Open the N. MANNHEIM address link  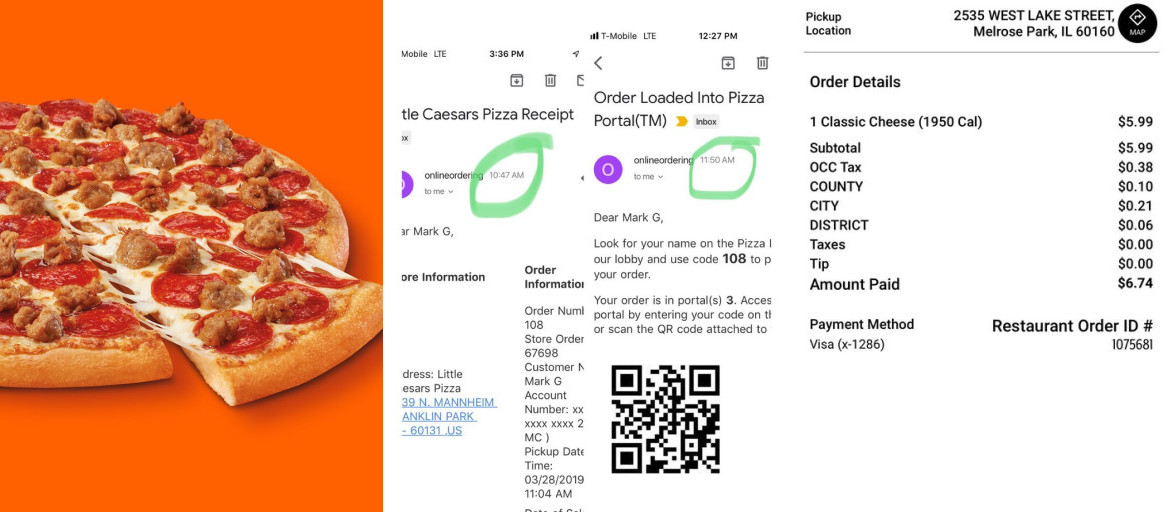[x=449, y=402]
